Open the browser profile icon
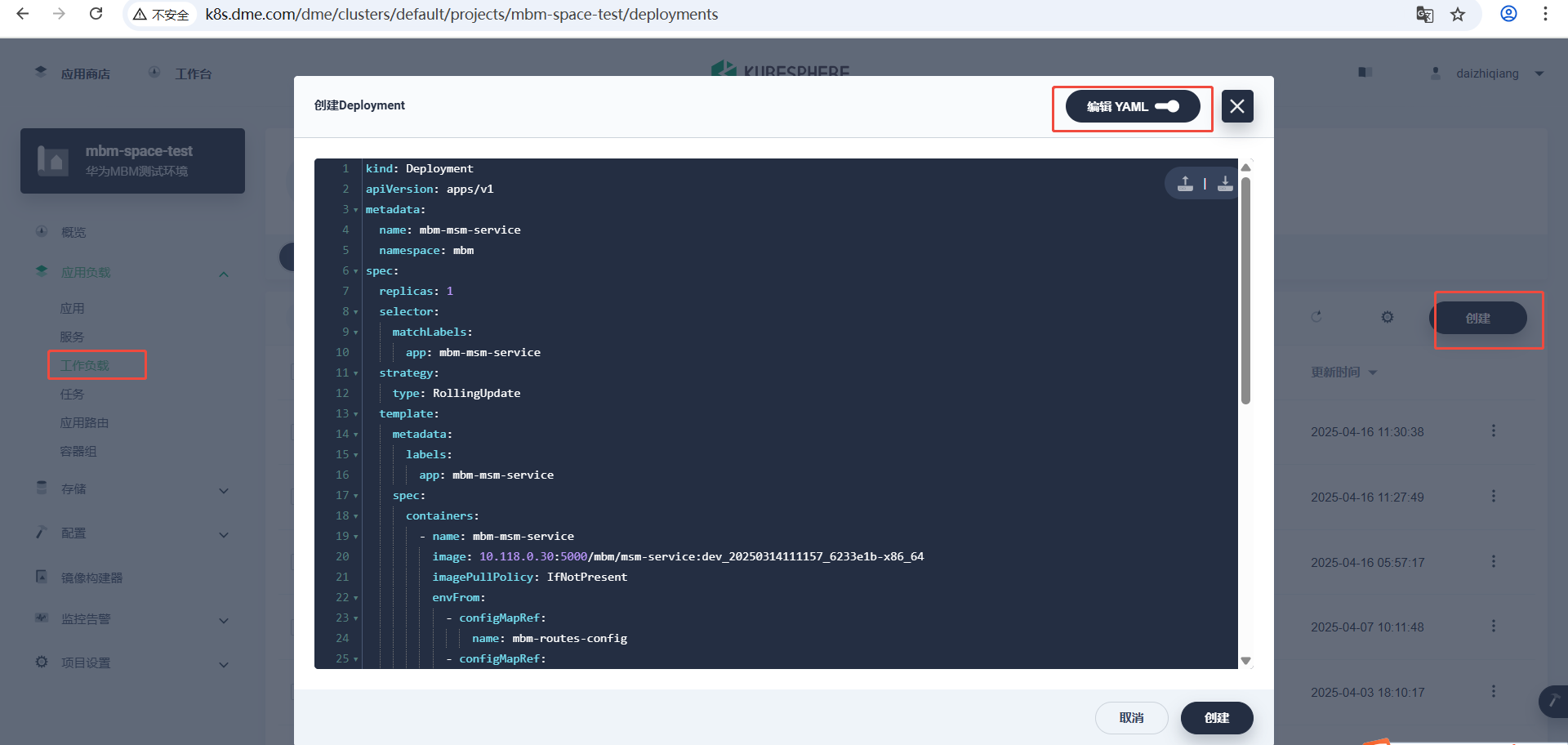 [1508, 14]
